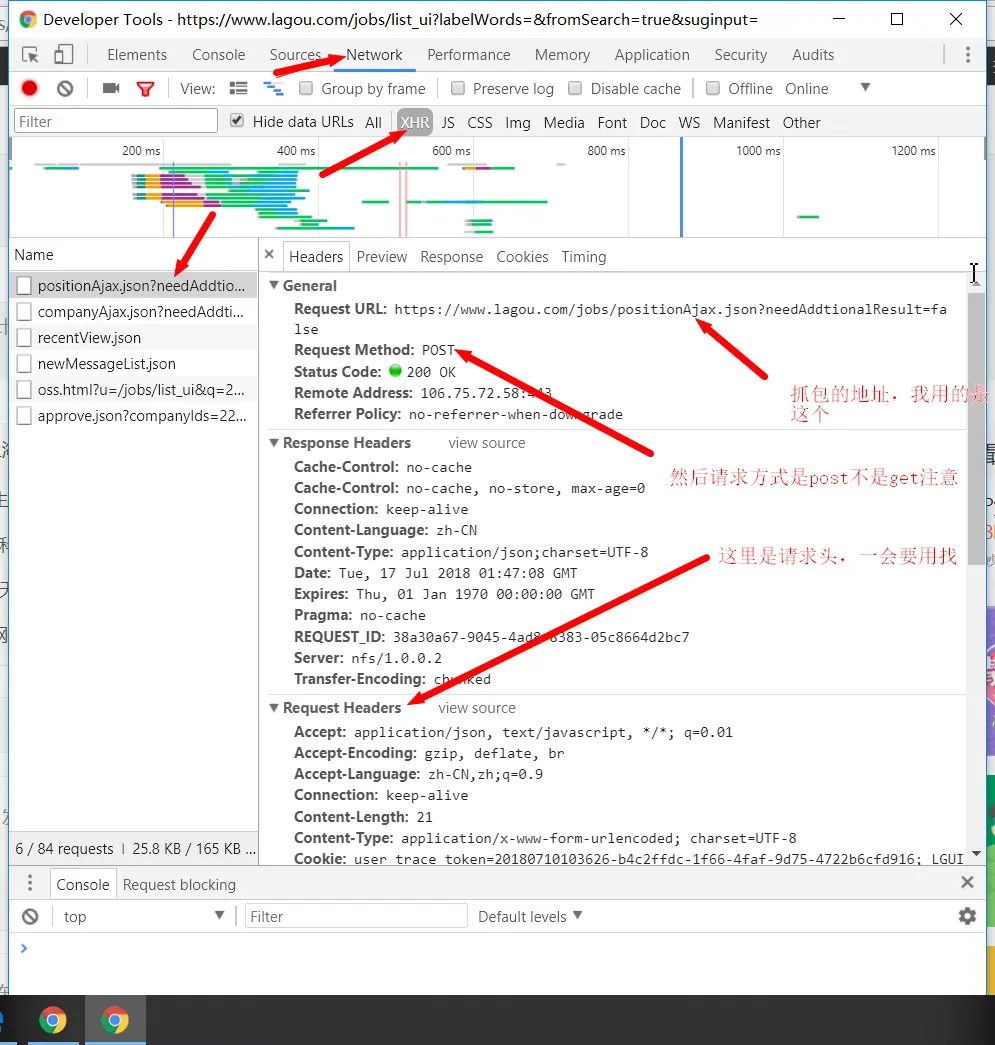The height and width of the screenshot is (1045, 995).
Task: Clear console icon in drawer
Action: [30, 916]
